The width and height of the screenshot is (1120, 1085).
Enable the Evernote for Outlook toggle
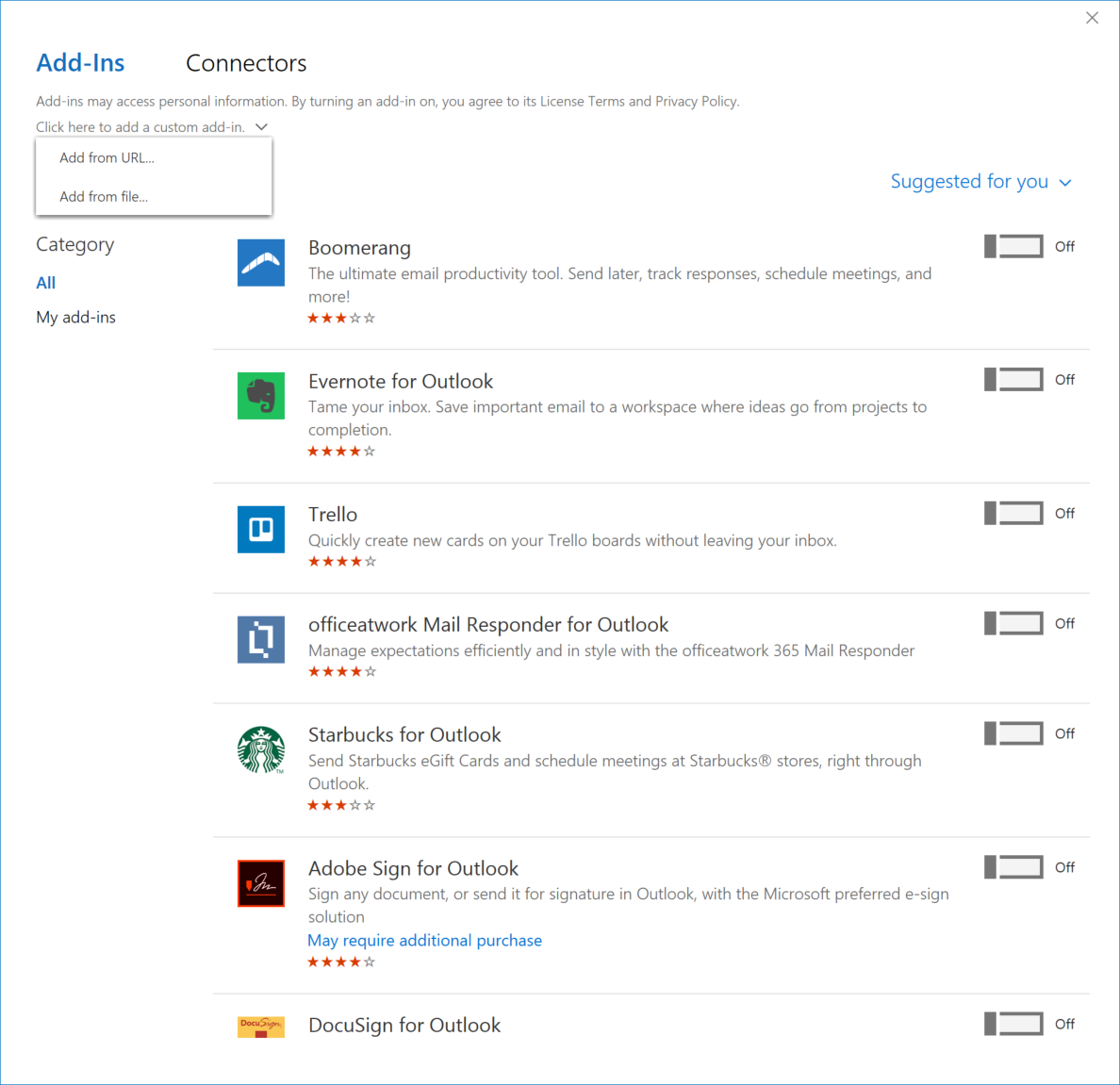(x=1013, y=380)
